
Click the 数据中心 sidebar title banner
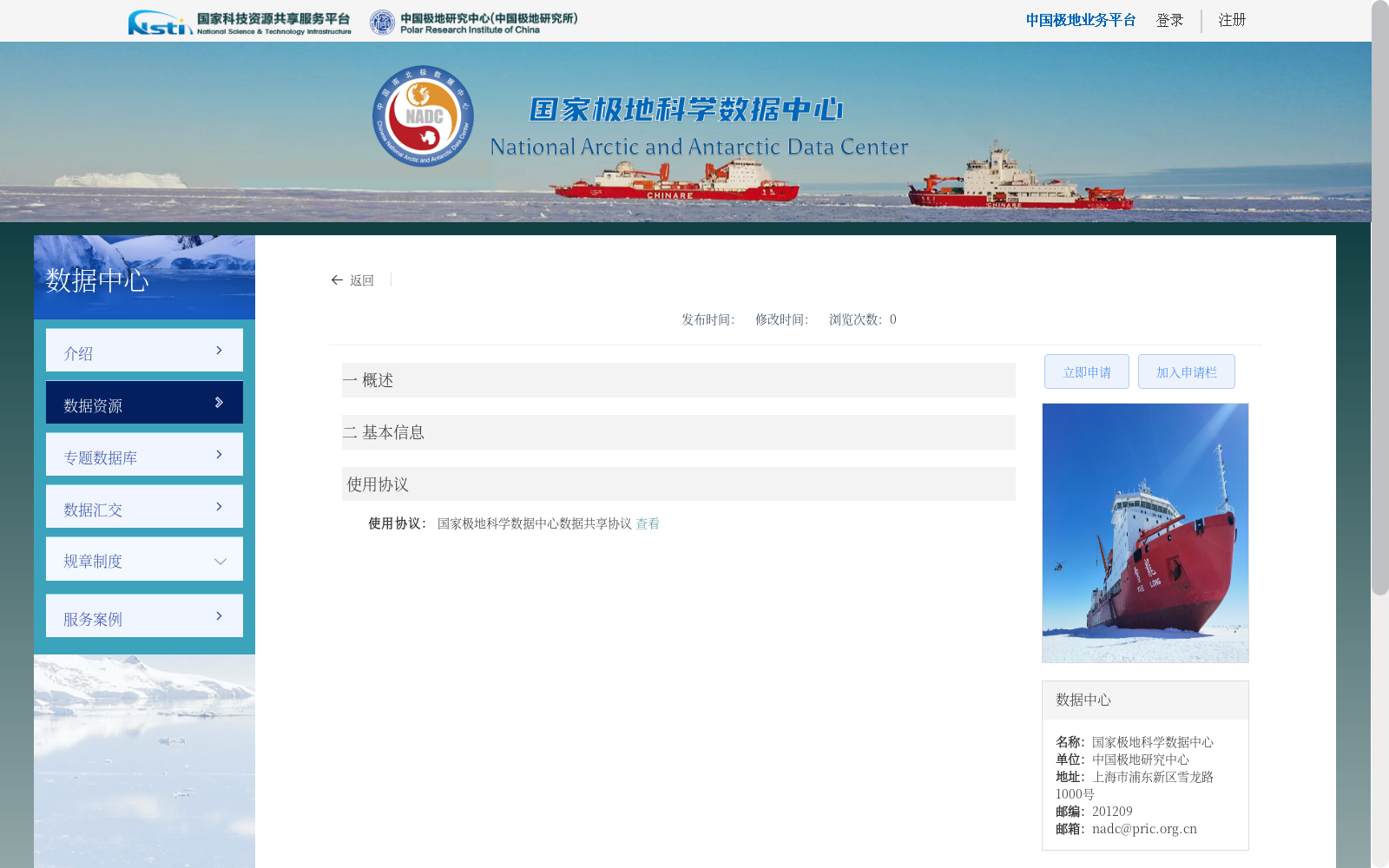click(144, 277)
